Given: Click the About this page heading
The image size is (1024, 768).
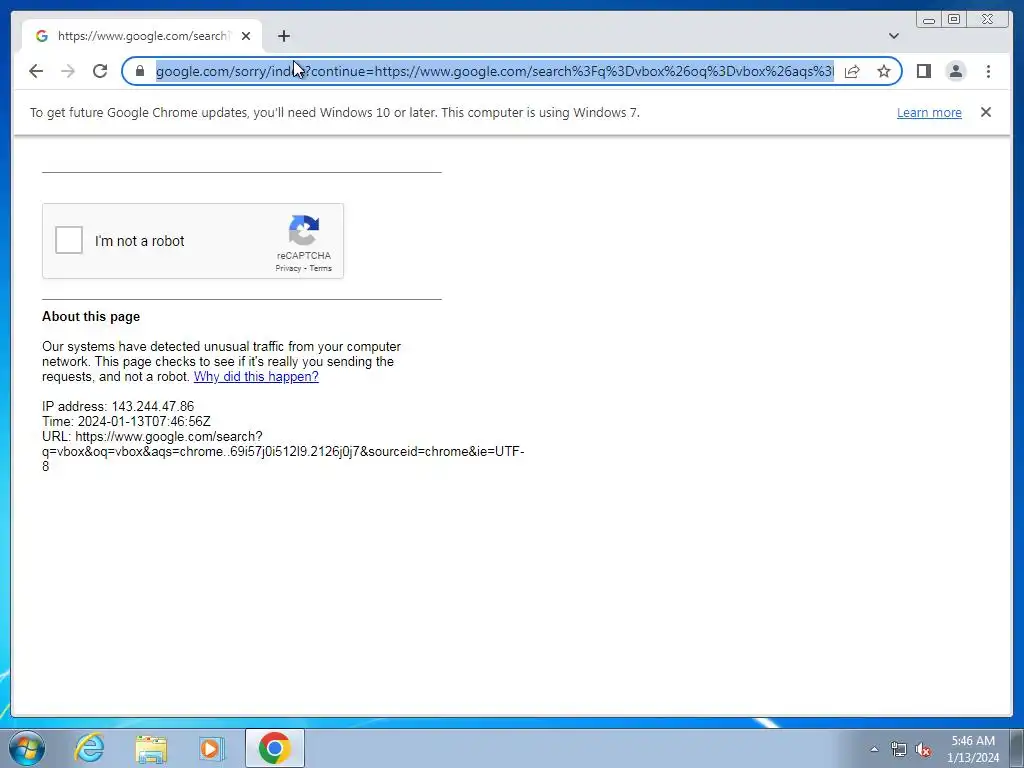Looking at the screenshot, I should pyautogui.click(x=91, y=317).
